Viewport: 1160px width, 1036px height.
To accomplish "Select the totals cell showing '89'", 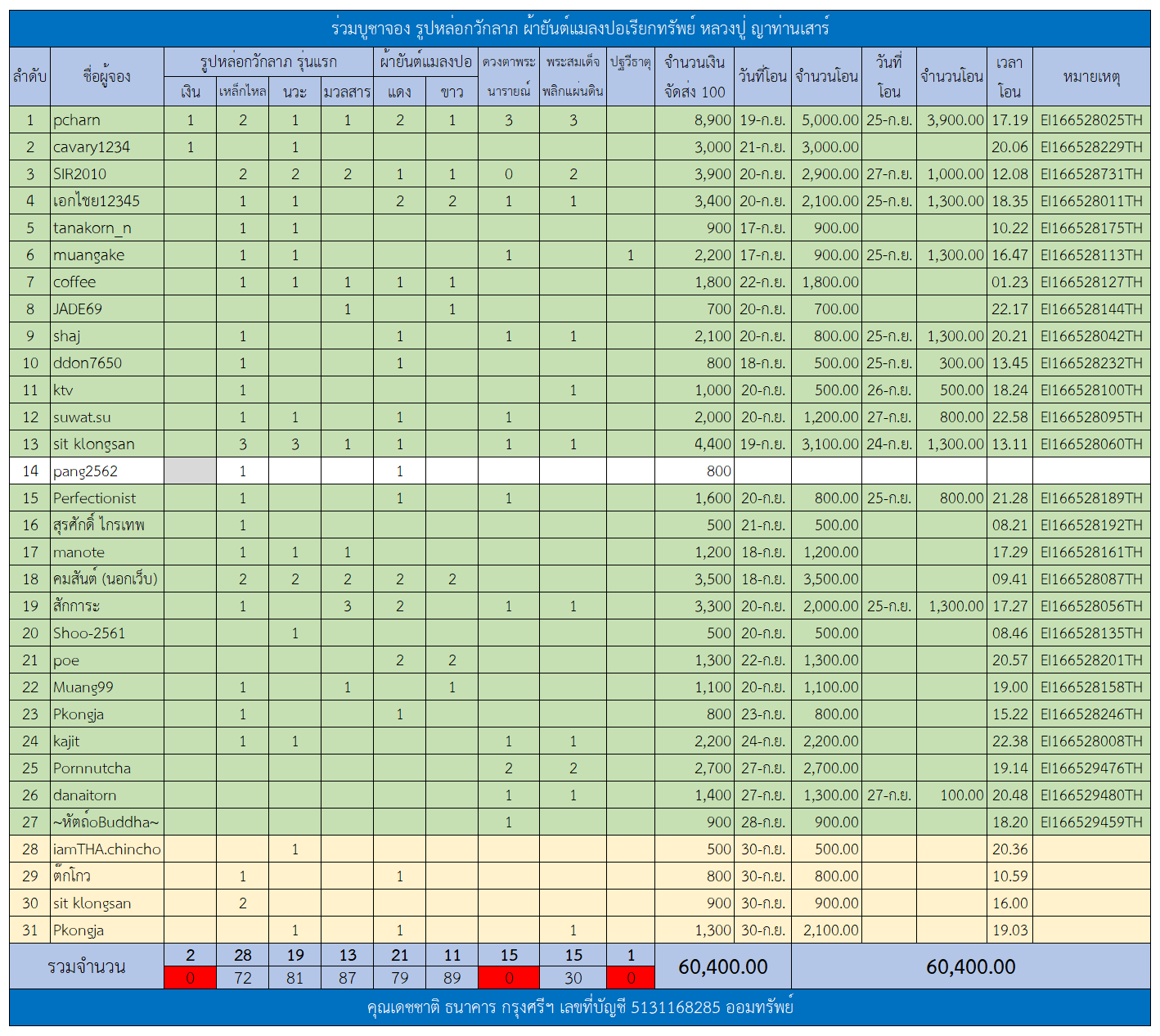I will (x=452, y=978).
